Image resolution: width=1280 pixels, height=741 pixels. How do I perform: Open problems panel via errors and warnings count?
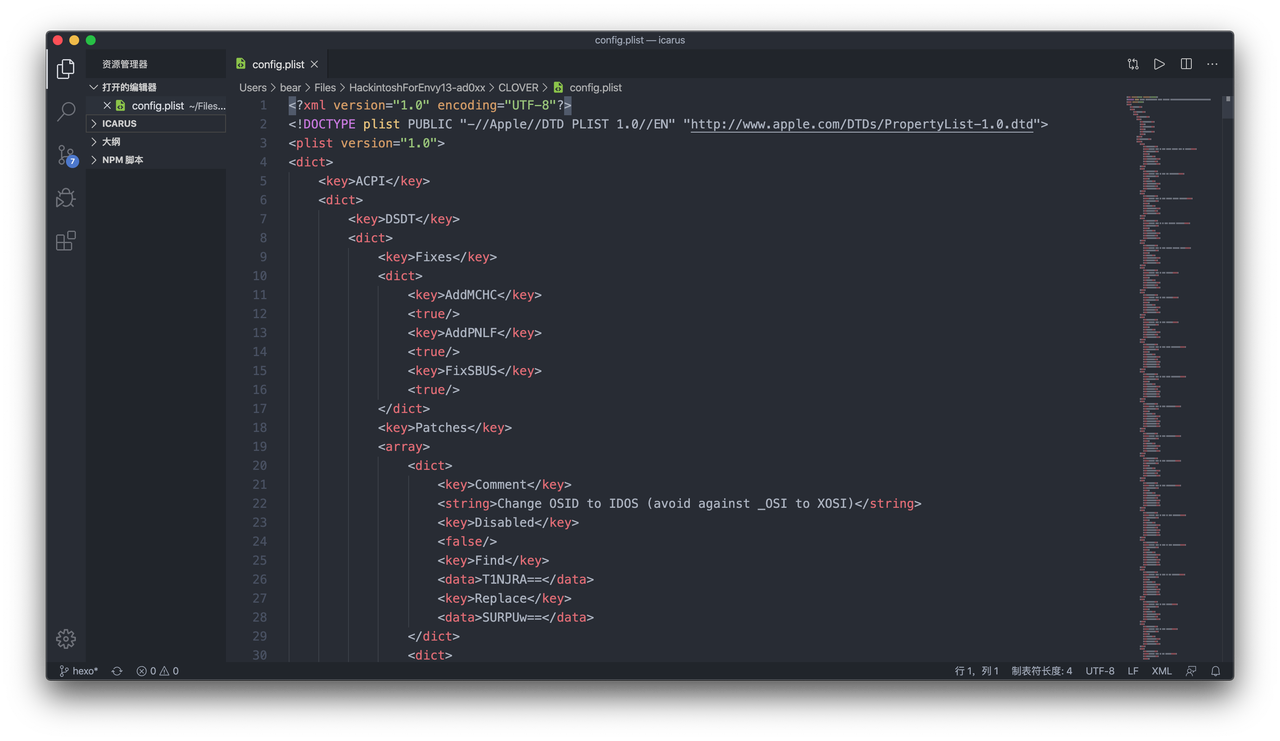coord(157,671)
